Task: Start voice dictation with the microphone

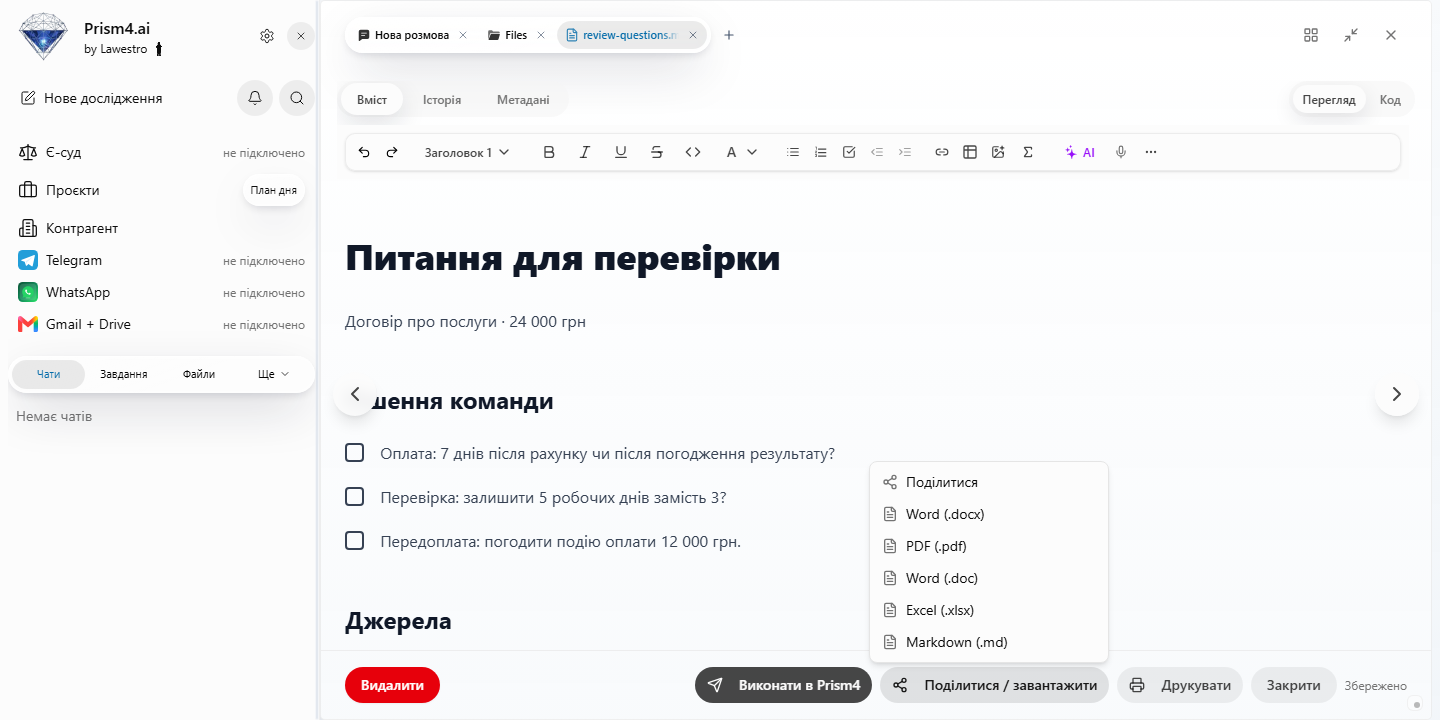Action: tap(1122, 152)
